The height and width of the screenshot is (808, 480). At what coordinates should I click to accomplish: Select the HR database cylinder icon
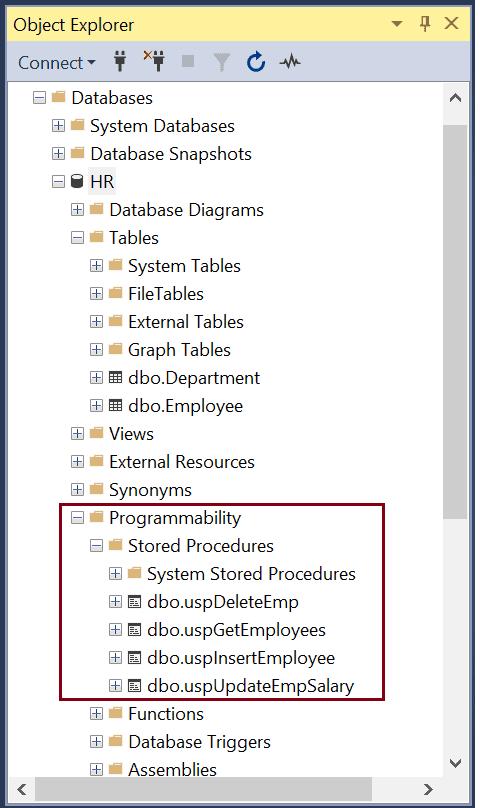click(x=77, y=181)
